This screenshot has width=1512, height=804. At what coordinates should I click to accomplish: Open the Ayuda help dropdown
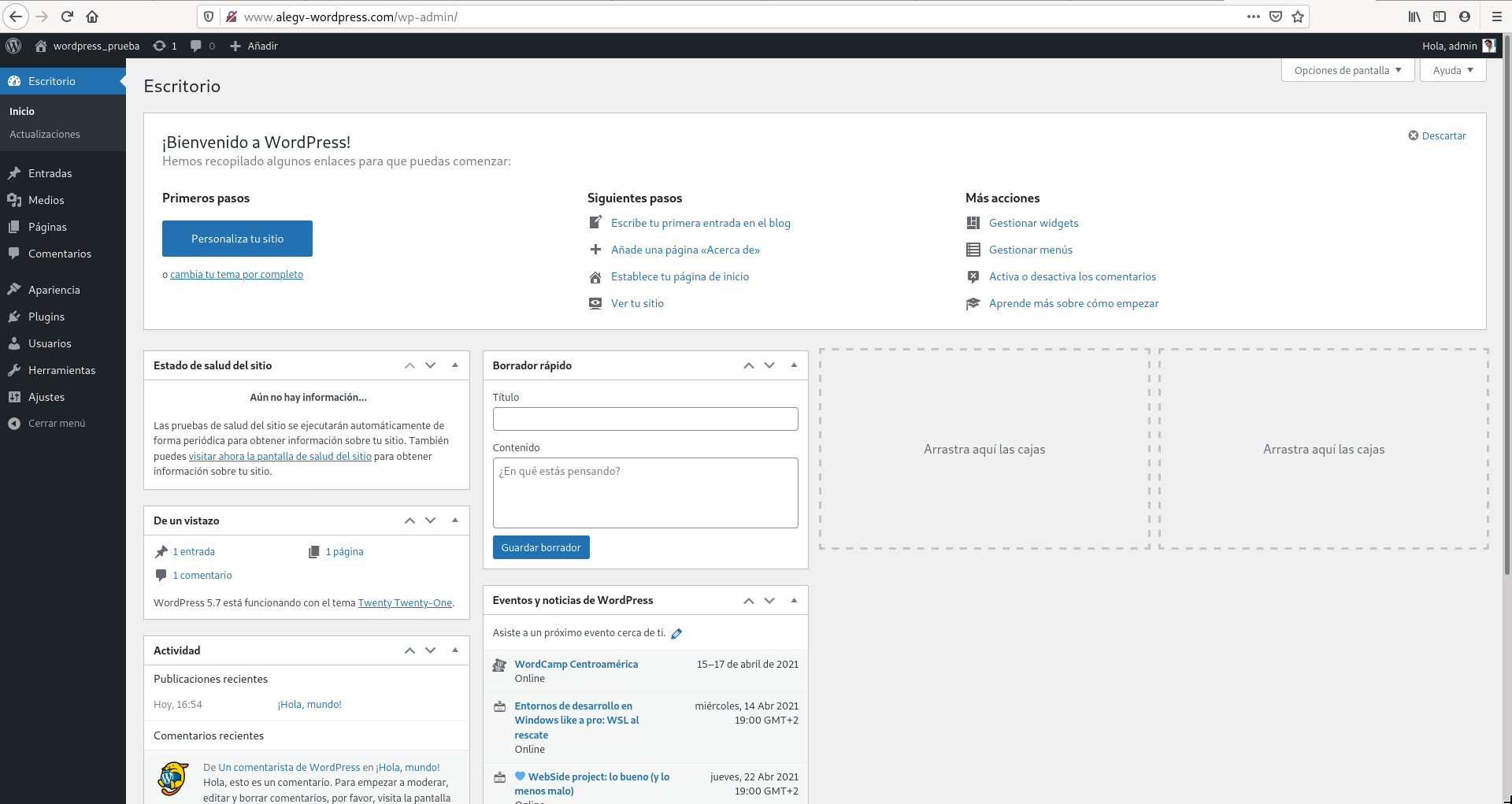(x=1453, y=70)
